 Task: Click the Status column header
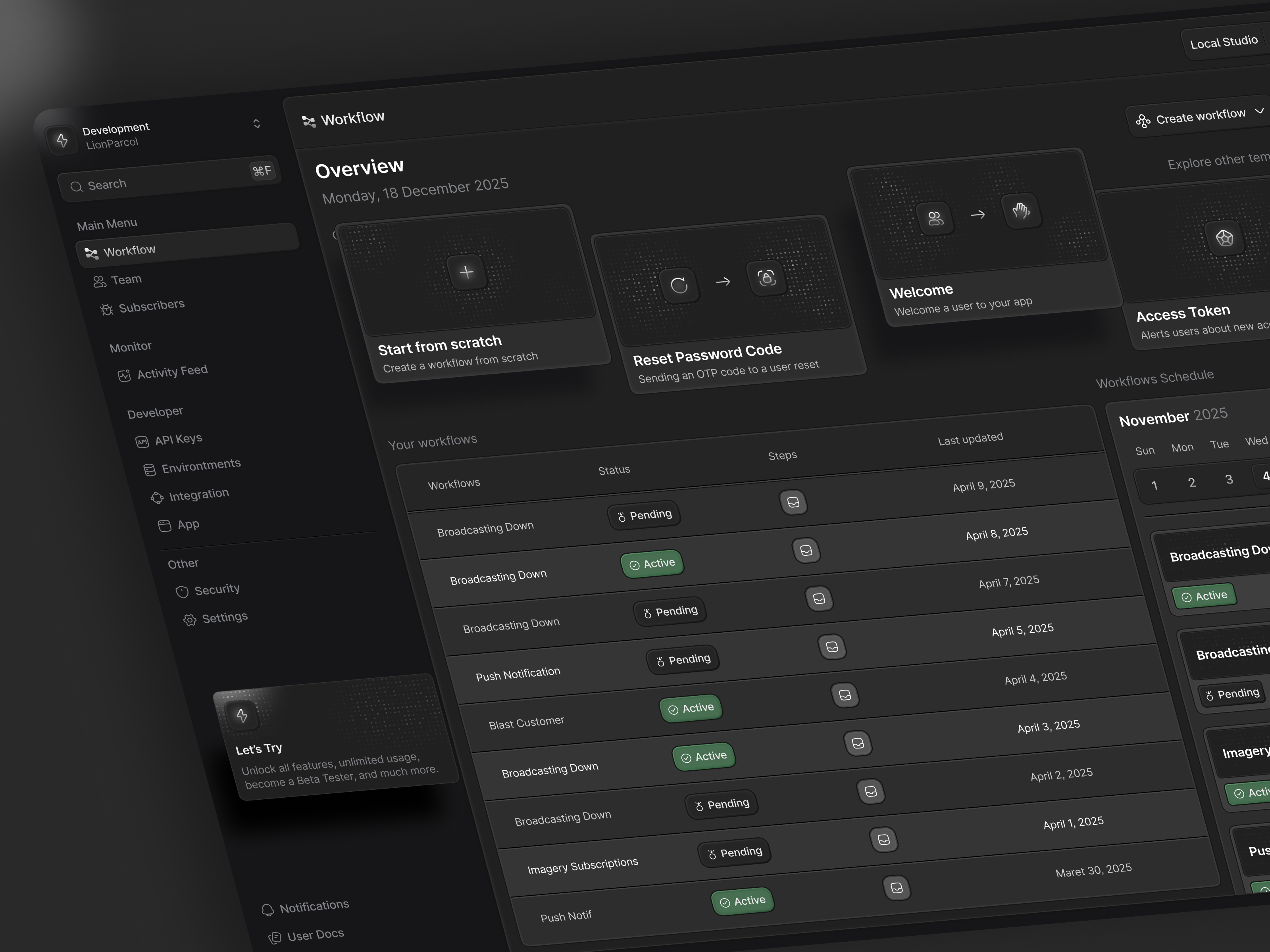(x=614, y=470)
